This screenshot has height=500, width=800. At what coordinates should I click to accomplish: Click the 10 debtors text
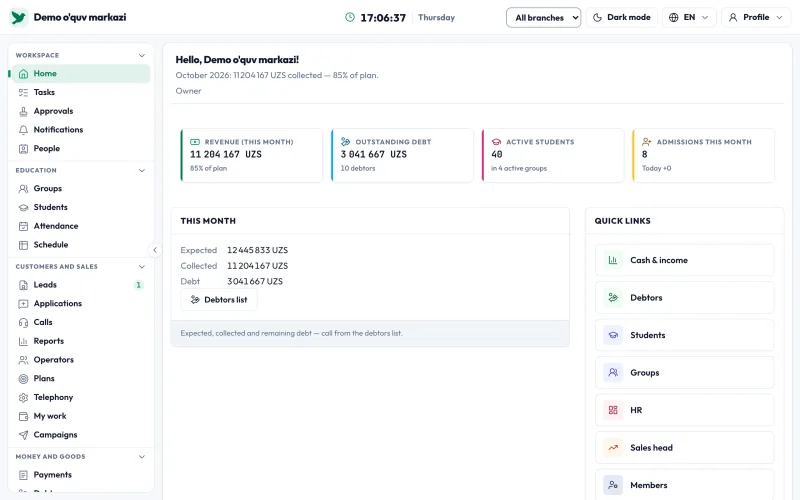358,168
